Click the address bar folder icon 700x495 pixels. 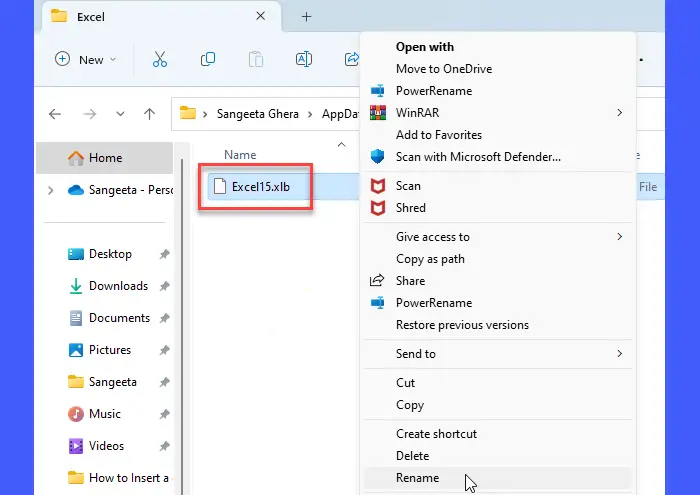[188, 113]
